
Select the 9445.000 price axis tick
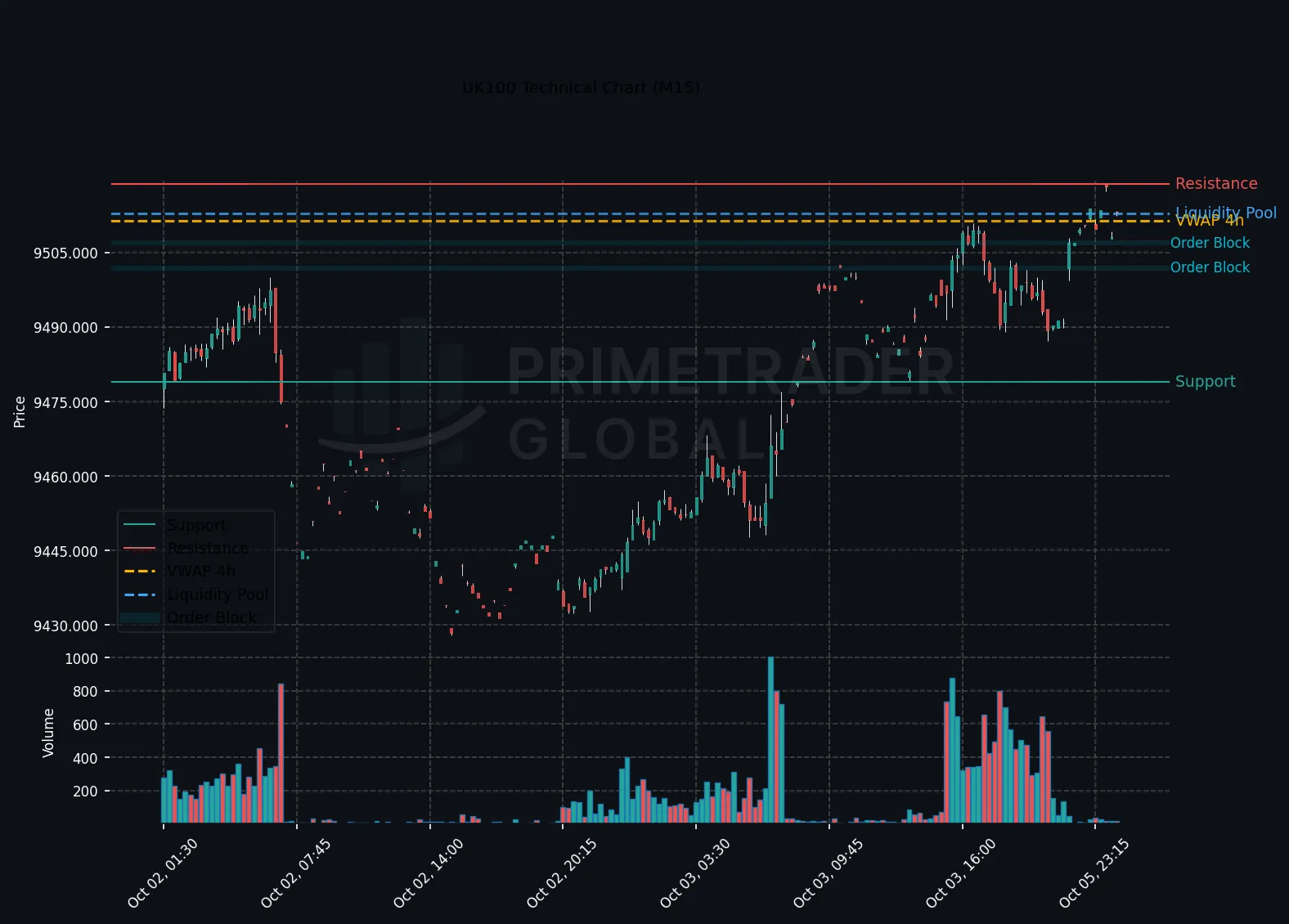click(65, 552)
